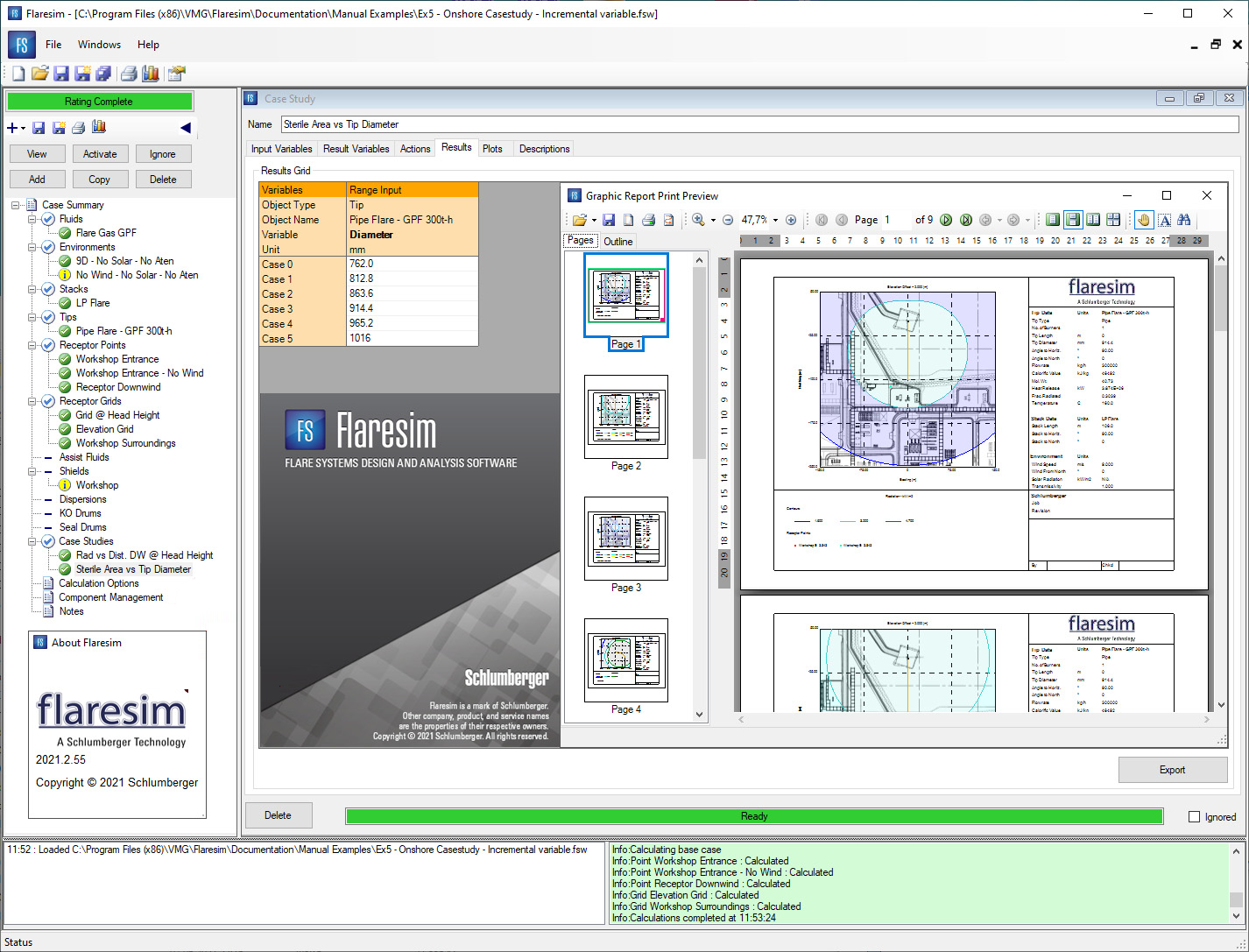
Task: Click the Save As icon in main toolbar
Action: pyautogui.click(x=82, y=74)
